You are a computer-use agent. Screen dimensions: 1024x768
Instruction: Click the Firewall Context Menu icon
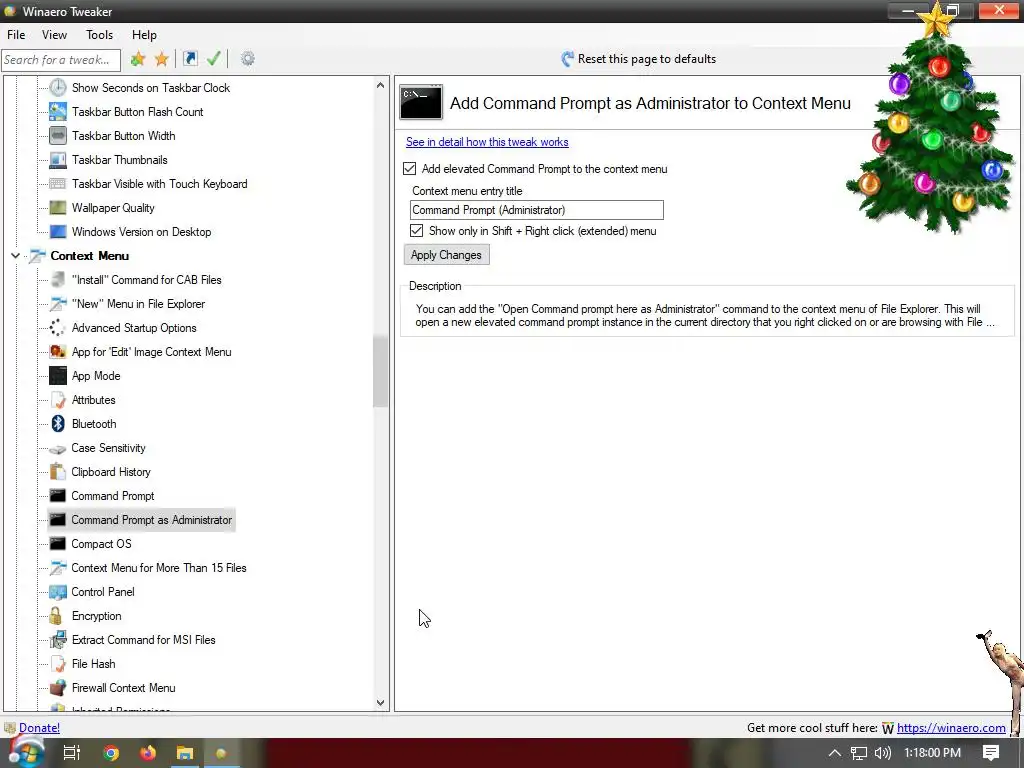pos(57,688)
